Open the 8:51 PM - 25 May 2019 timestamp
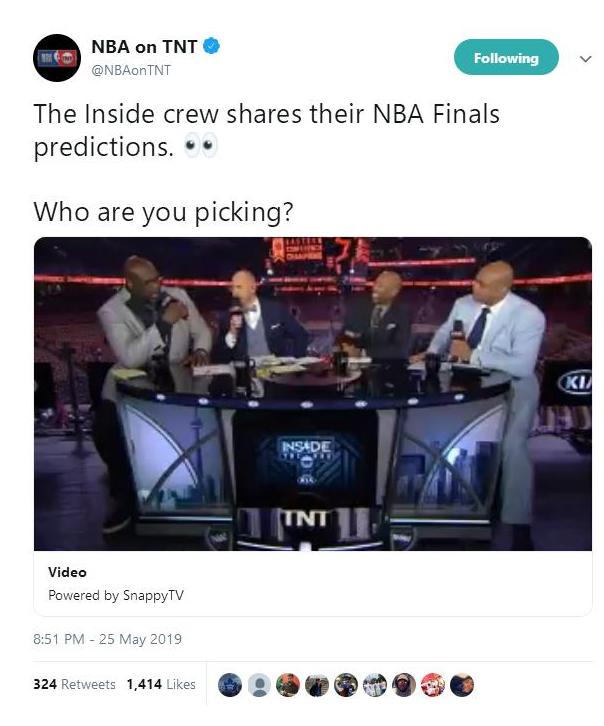Screen dimensions: 604x726 pos(107,639)
